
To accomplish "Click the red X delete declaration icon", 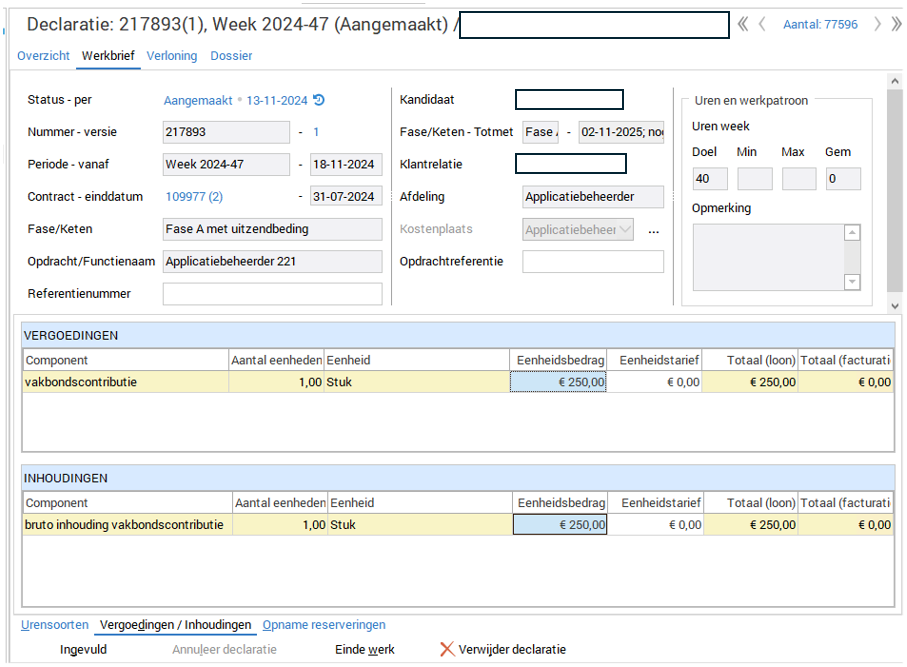I will [447, 649].
